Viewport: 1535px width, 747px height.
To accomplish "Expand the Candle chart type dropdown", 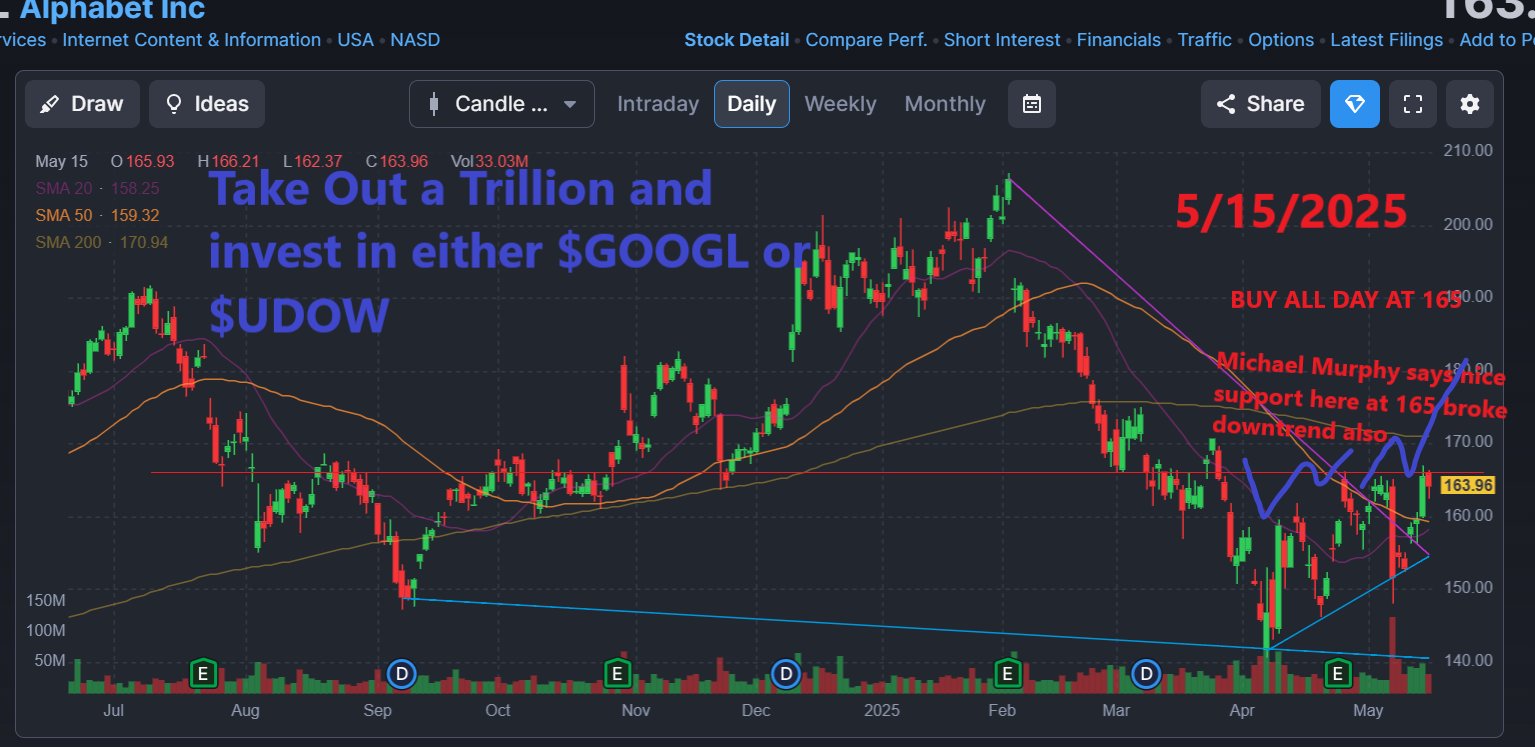I will tap(502, 104).
